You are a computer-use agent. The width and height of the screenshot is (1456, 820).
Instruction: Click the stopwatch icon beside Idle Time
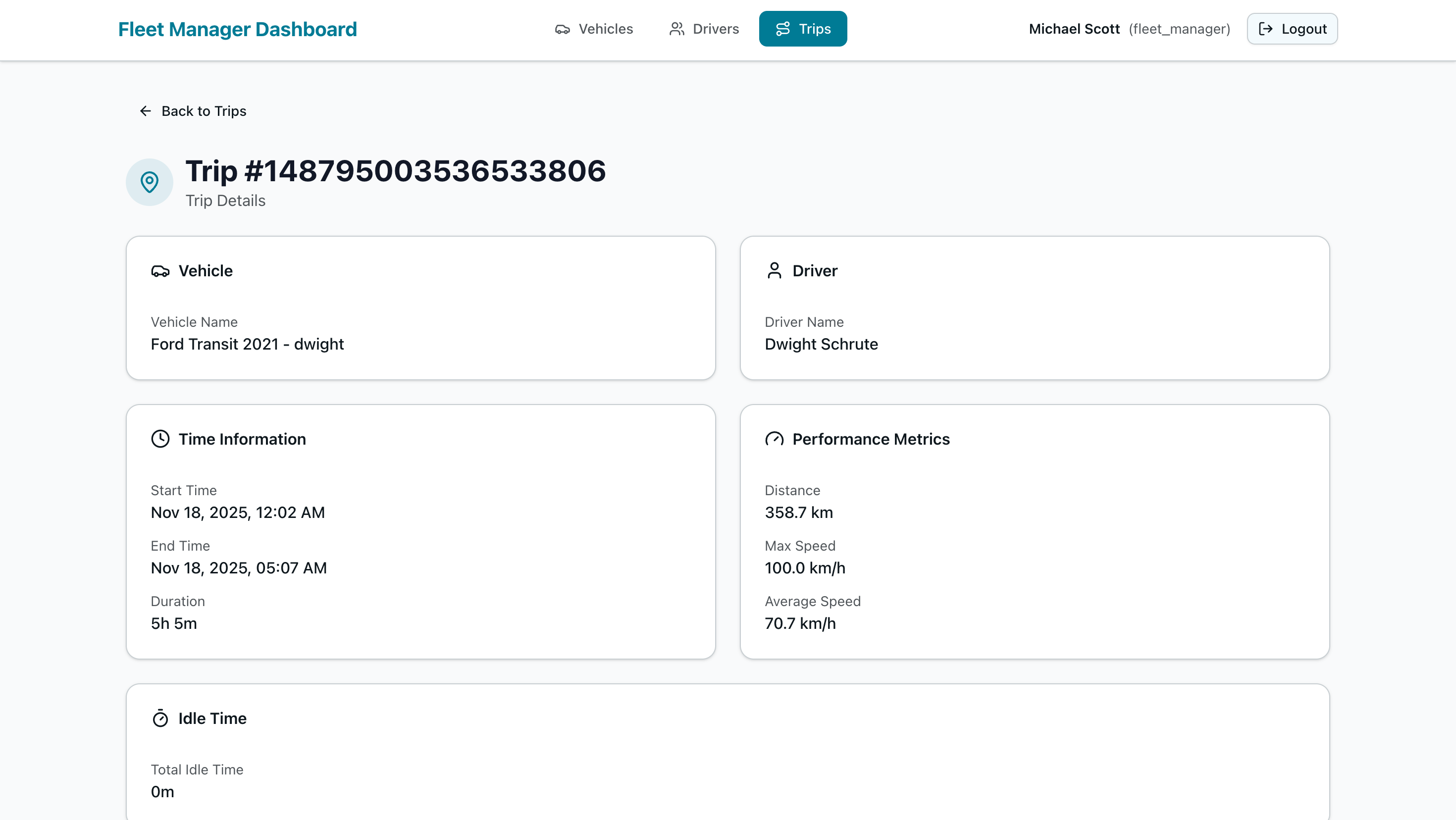160,718
